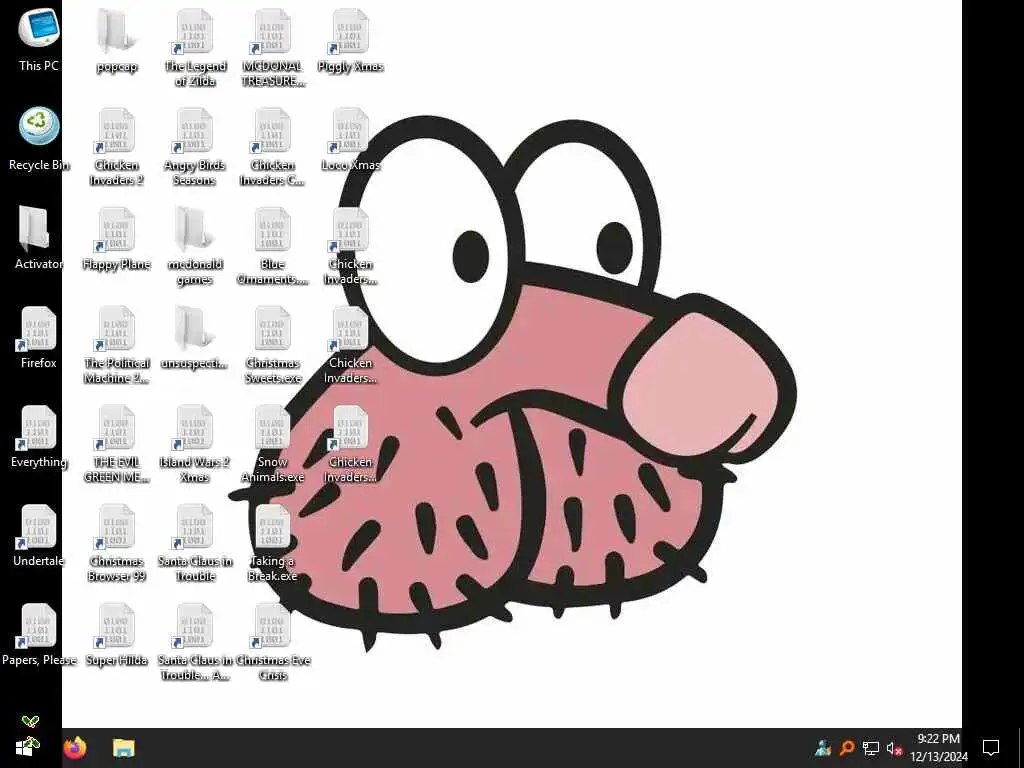
Task: Open the Windows Start menu
Action: (x=27, y=747)
